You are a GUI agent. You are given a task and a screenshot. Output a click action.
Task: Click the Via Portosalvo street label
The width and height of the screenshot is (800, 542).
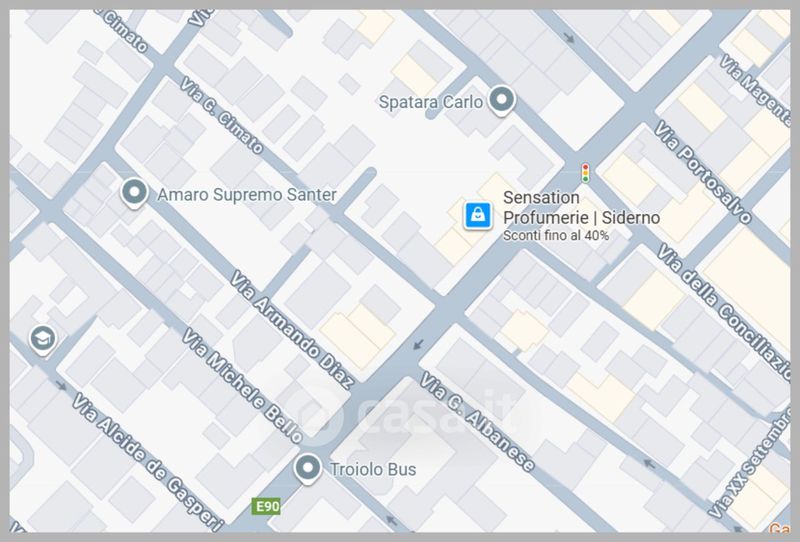click(703, 171)
